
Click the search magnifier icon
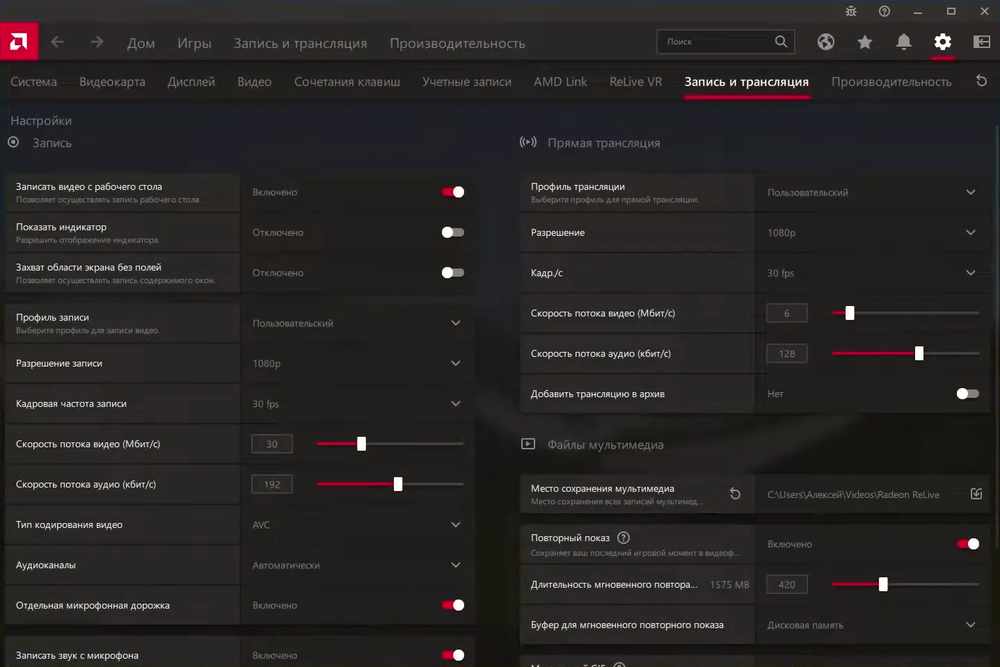point(781,41)
